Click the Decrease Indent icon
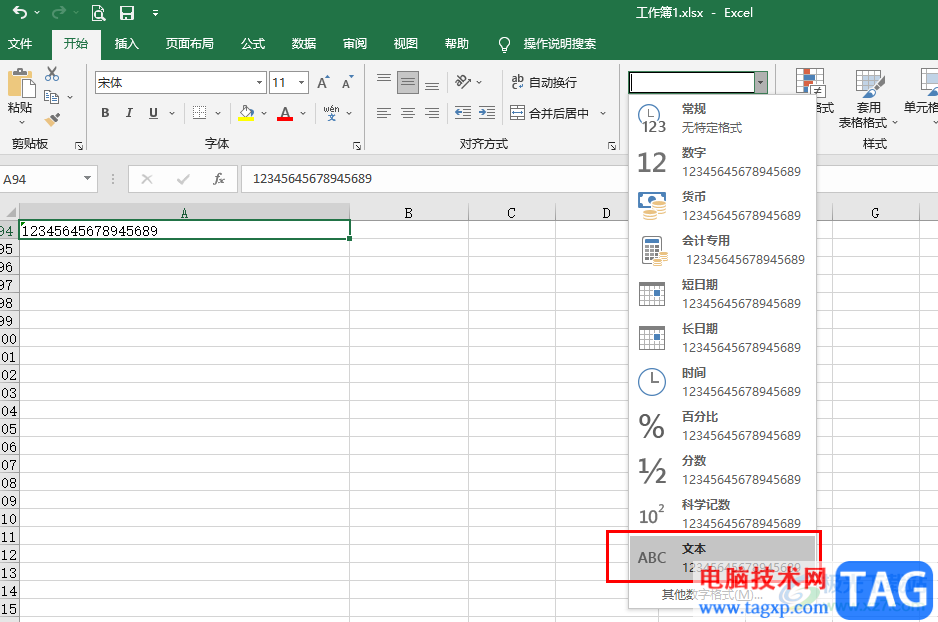 463,112
